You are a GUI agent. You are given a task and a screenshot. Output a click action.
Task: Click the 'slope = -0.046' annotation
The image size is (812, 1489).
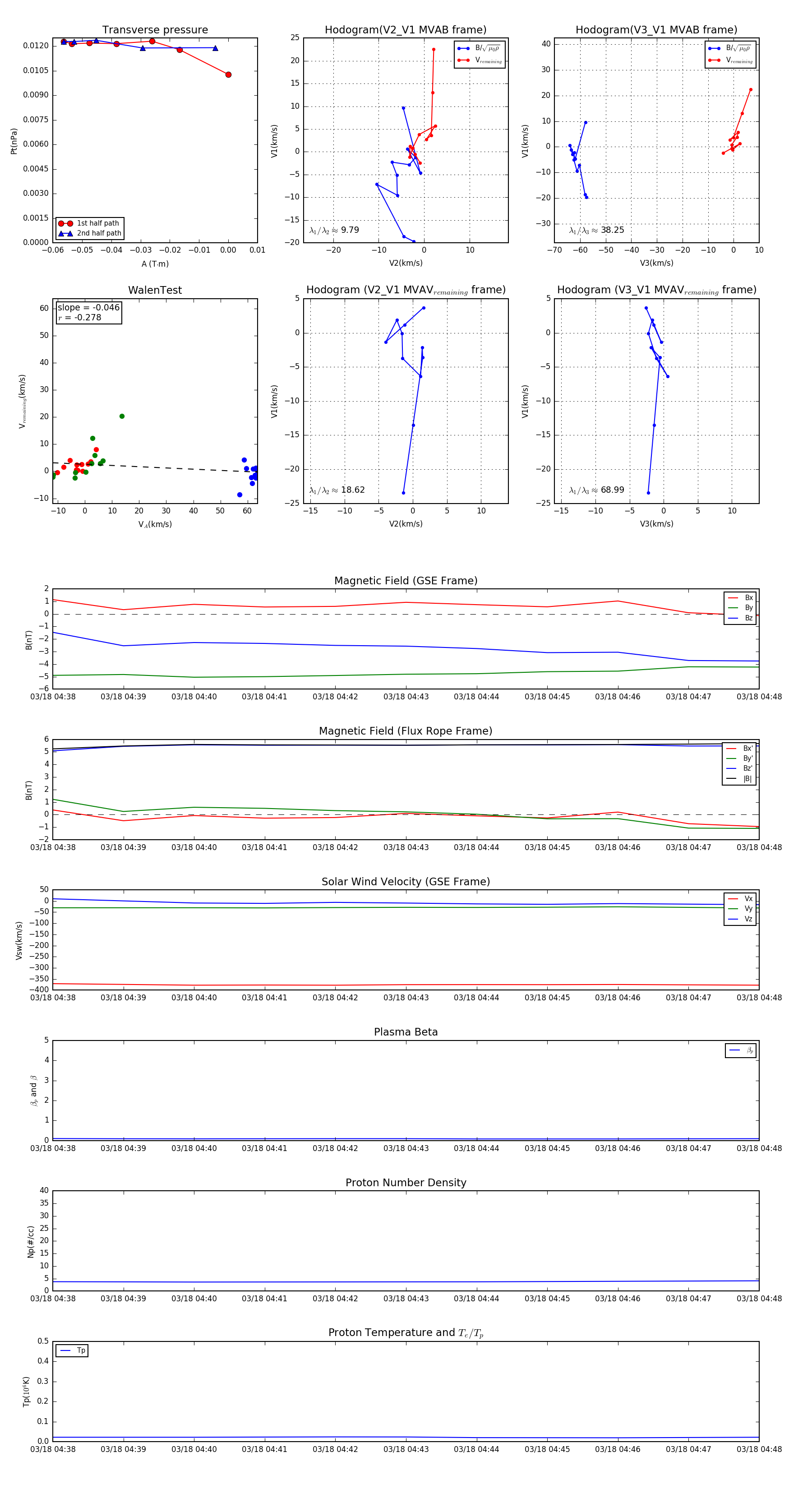(x=88, y=308)
